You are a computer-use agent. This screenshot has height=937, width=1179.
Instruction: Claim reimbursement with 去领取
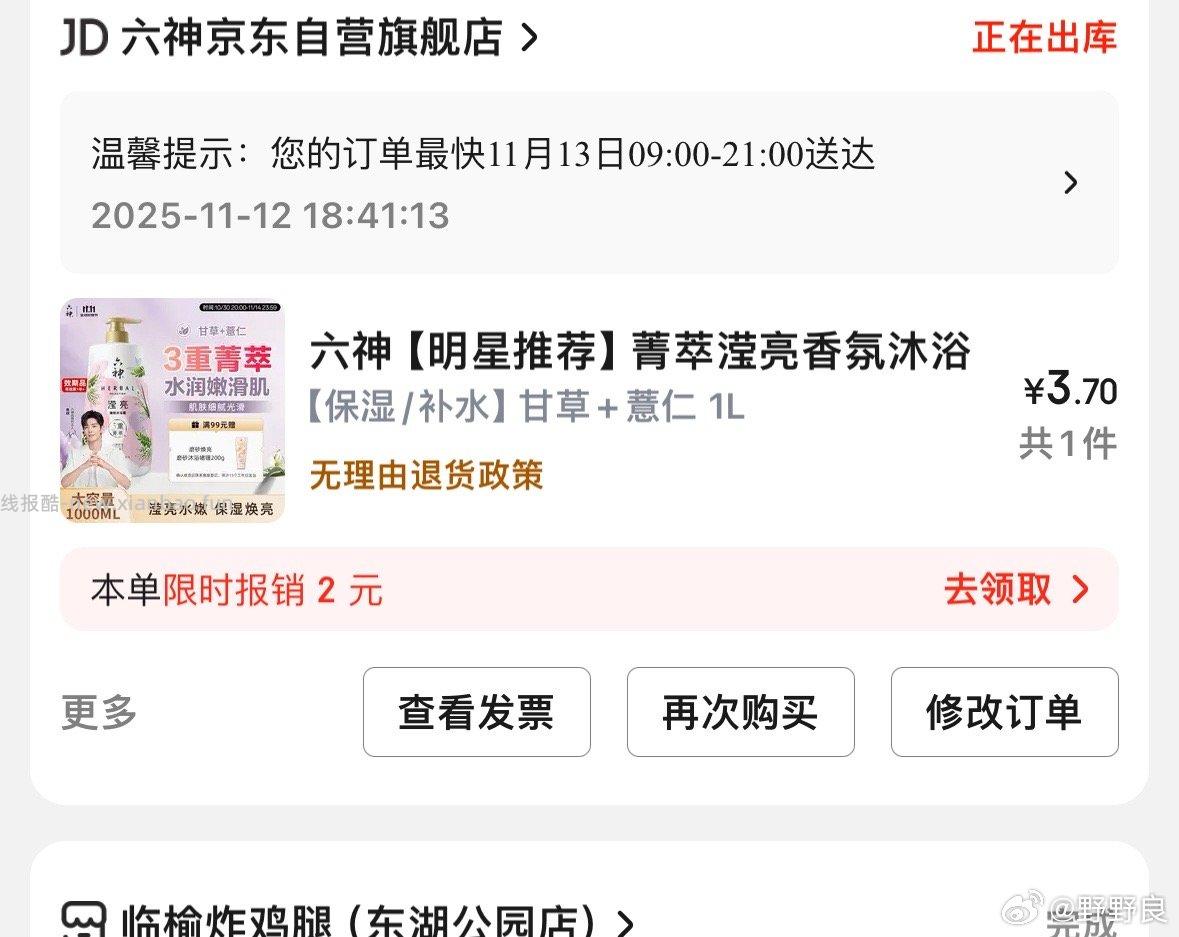click(998, 589)
